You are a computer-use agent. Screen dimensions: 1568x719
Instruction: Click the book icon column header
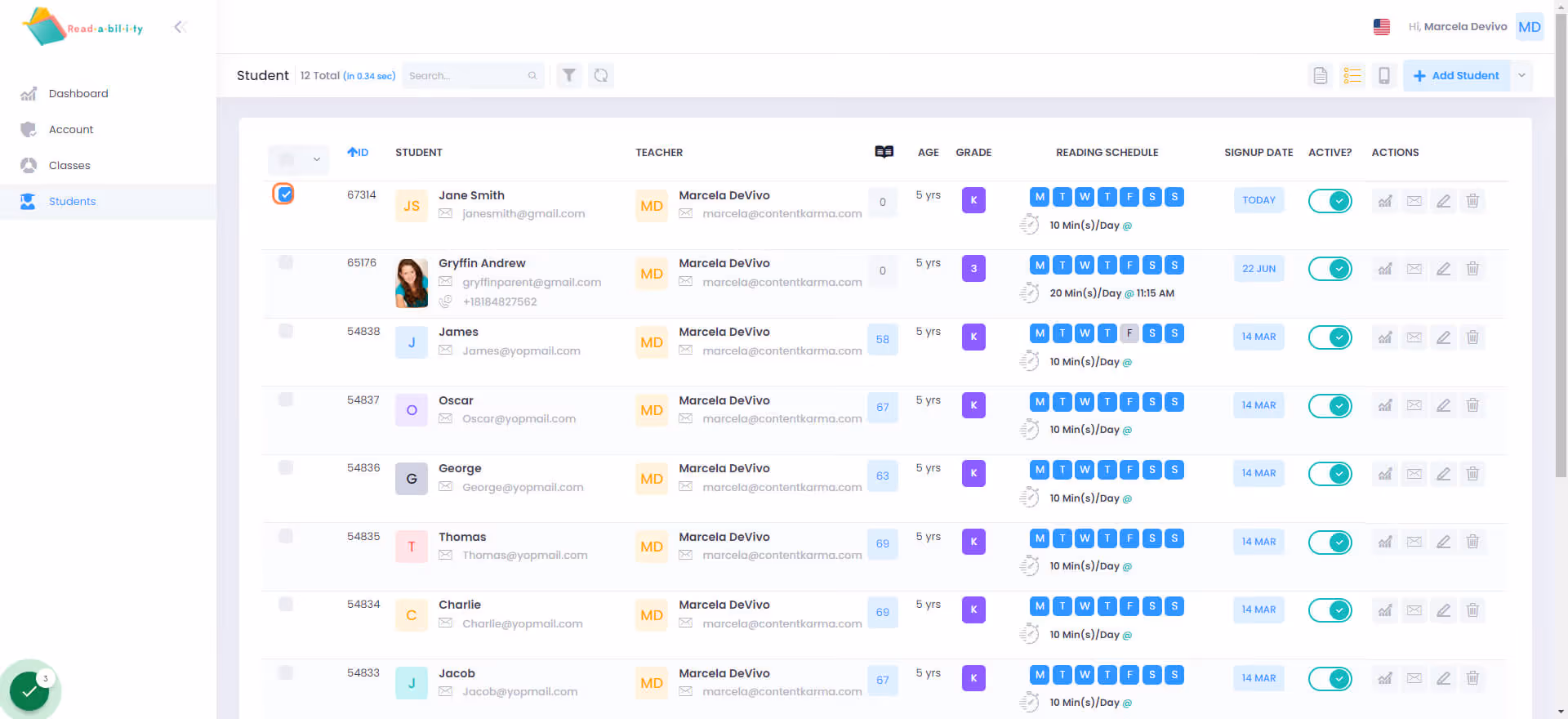coord(884,152)
